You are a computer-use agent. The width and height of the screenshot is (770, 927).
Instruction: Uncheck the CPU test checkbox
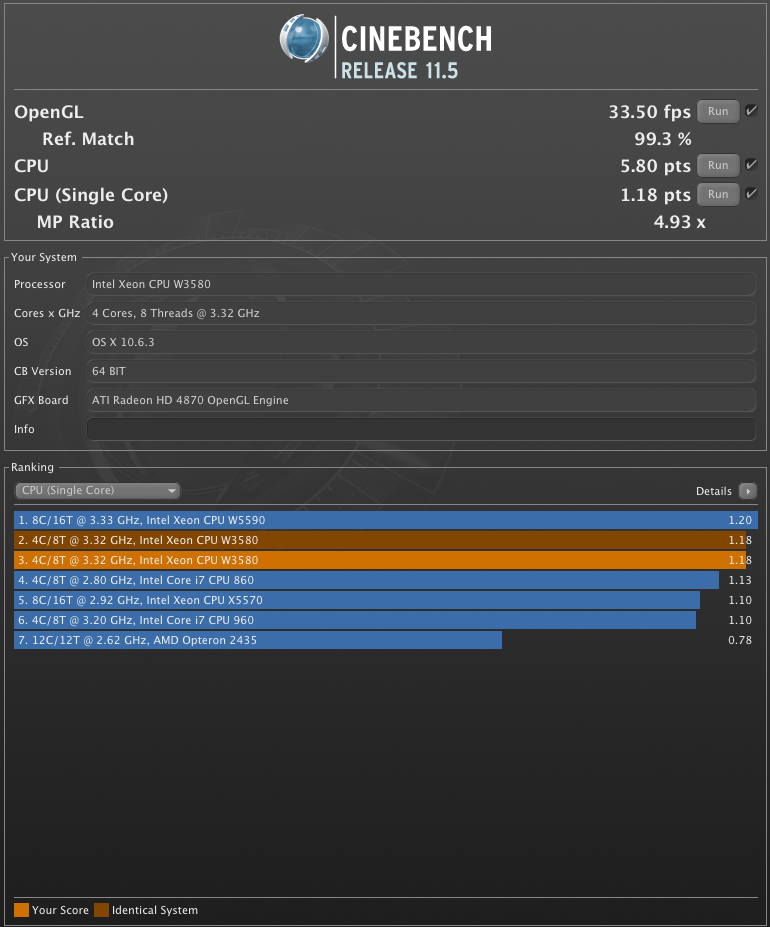[x=751, y=164]
